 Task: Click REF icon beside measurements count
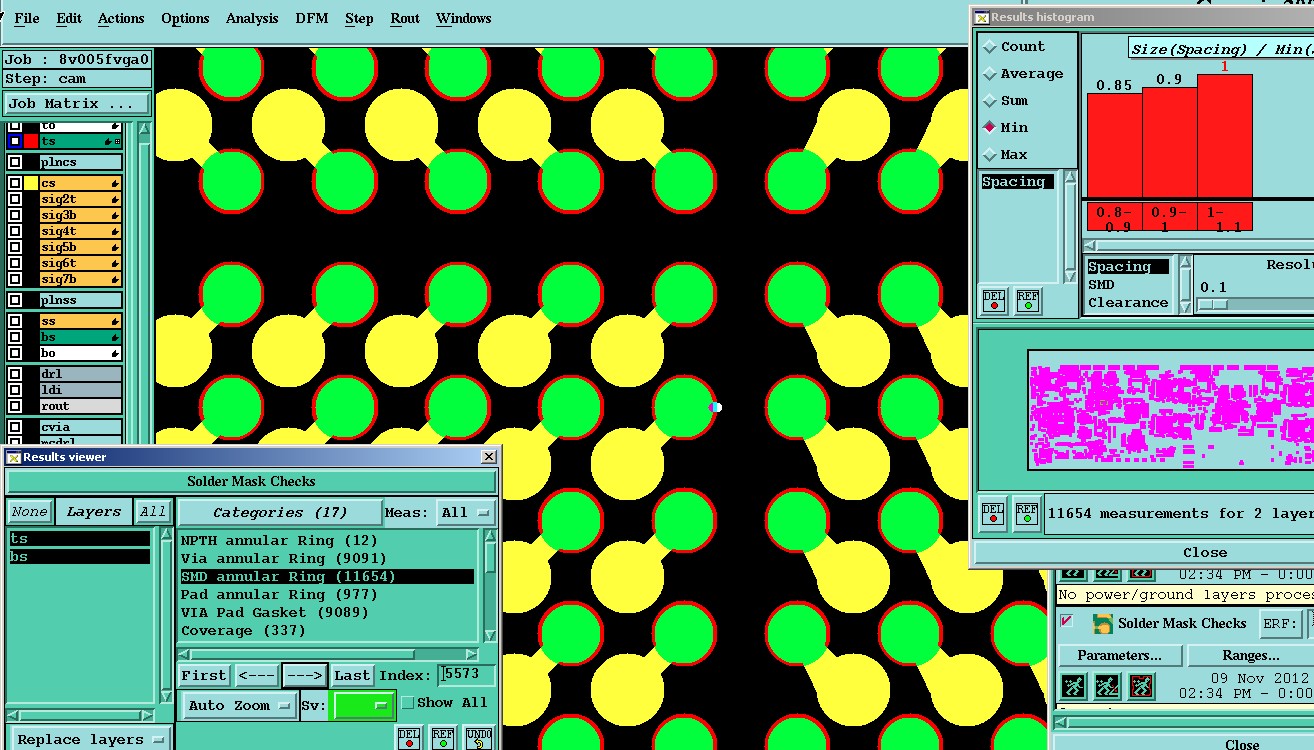pos(1027,513)
